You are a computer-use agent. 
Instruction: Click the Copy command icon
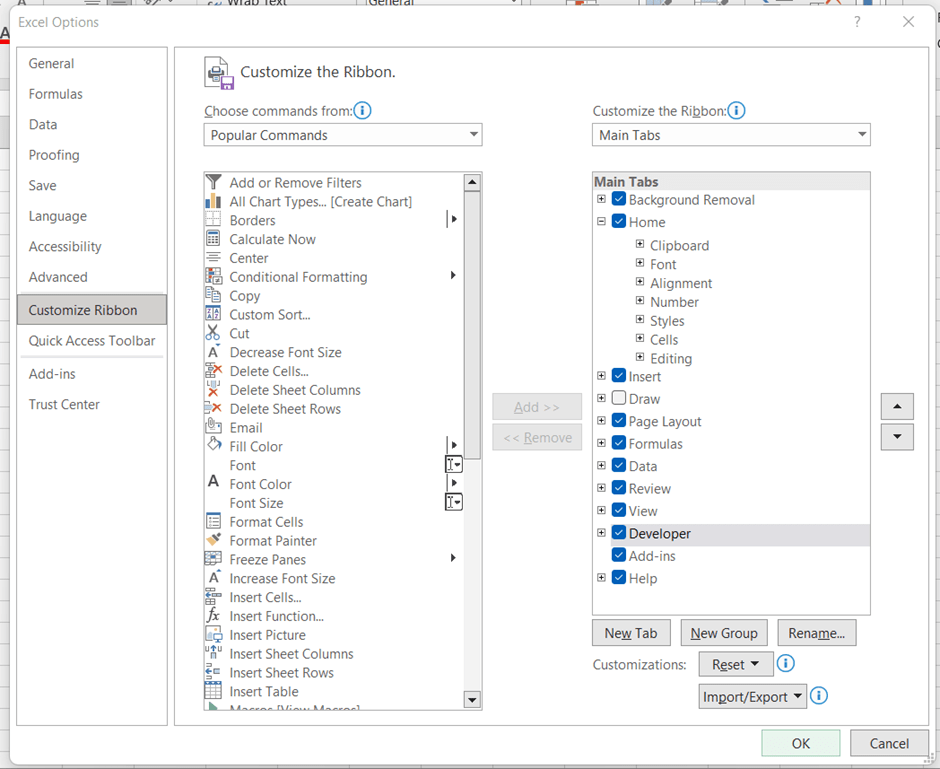213,295
